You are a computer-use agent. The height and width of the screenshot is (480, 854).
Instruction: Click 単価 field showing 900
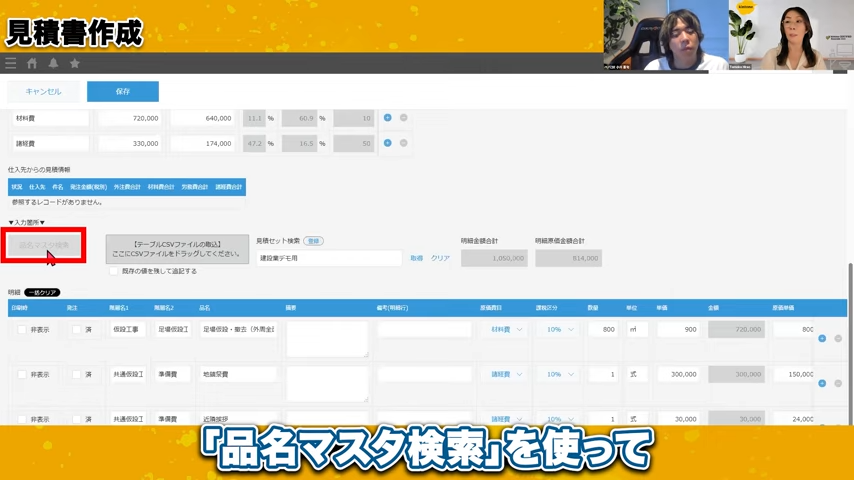pyautogui.click(x=679, y=330)
